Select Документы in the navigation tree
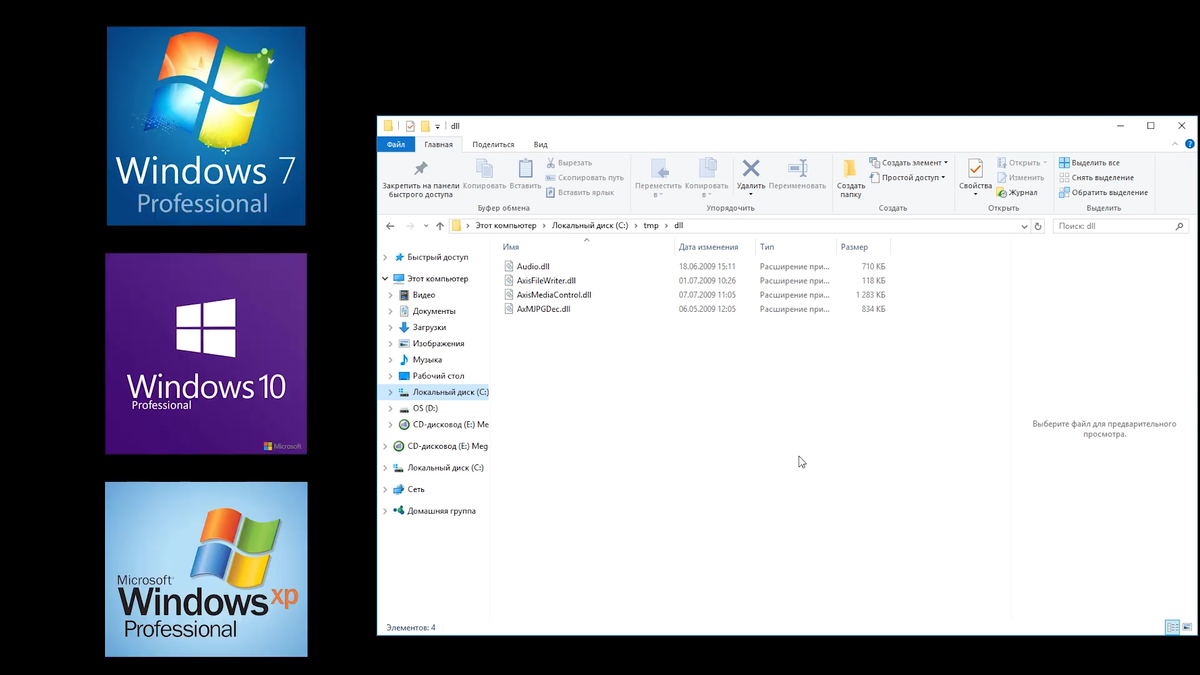 point(433,311)
